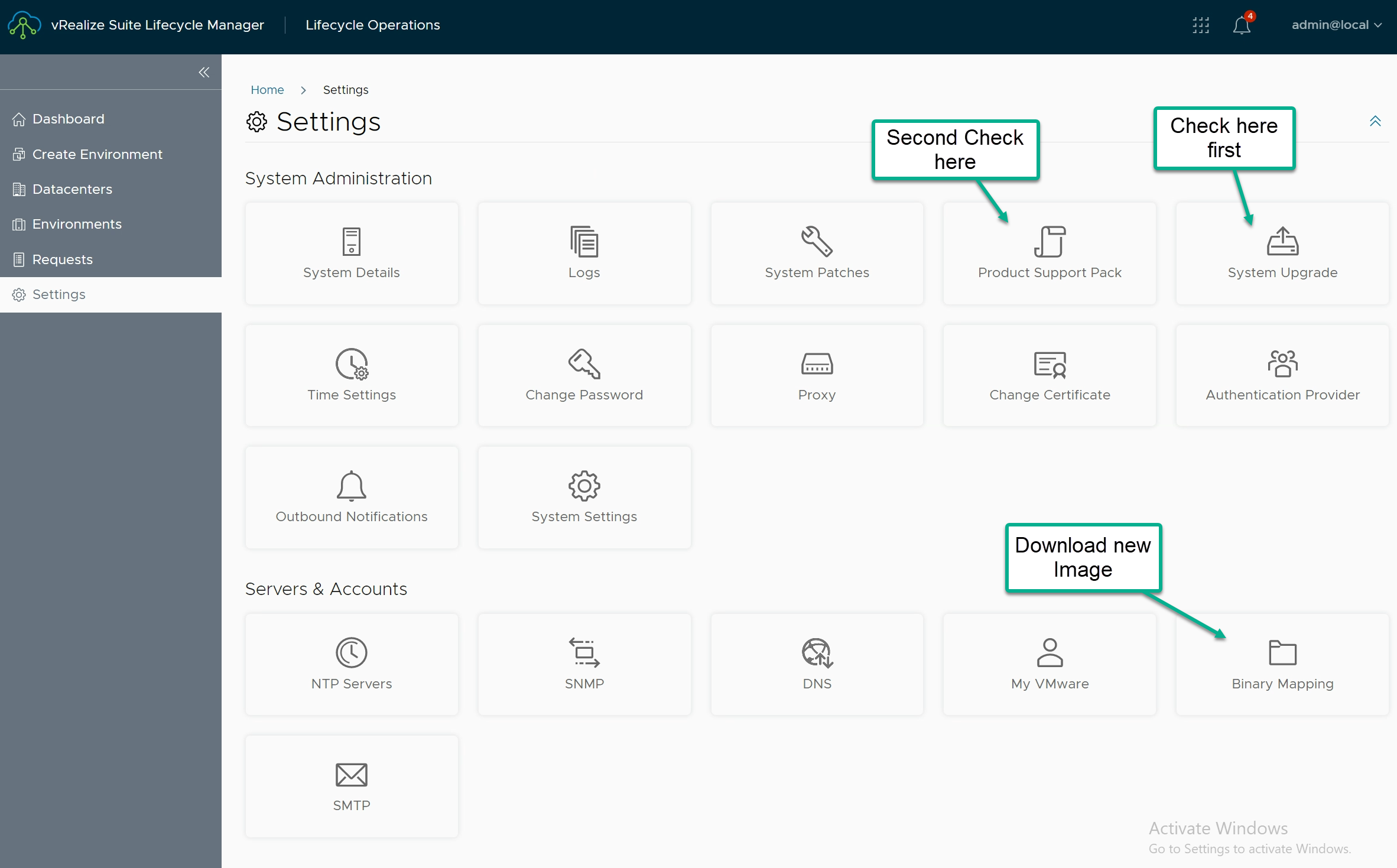Viewport: 1397px width, 868px height.
Task: Click the vRealize Suite Lifecycle Manager logo
Action: [x=24, y=25]
